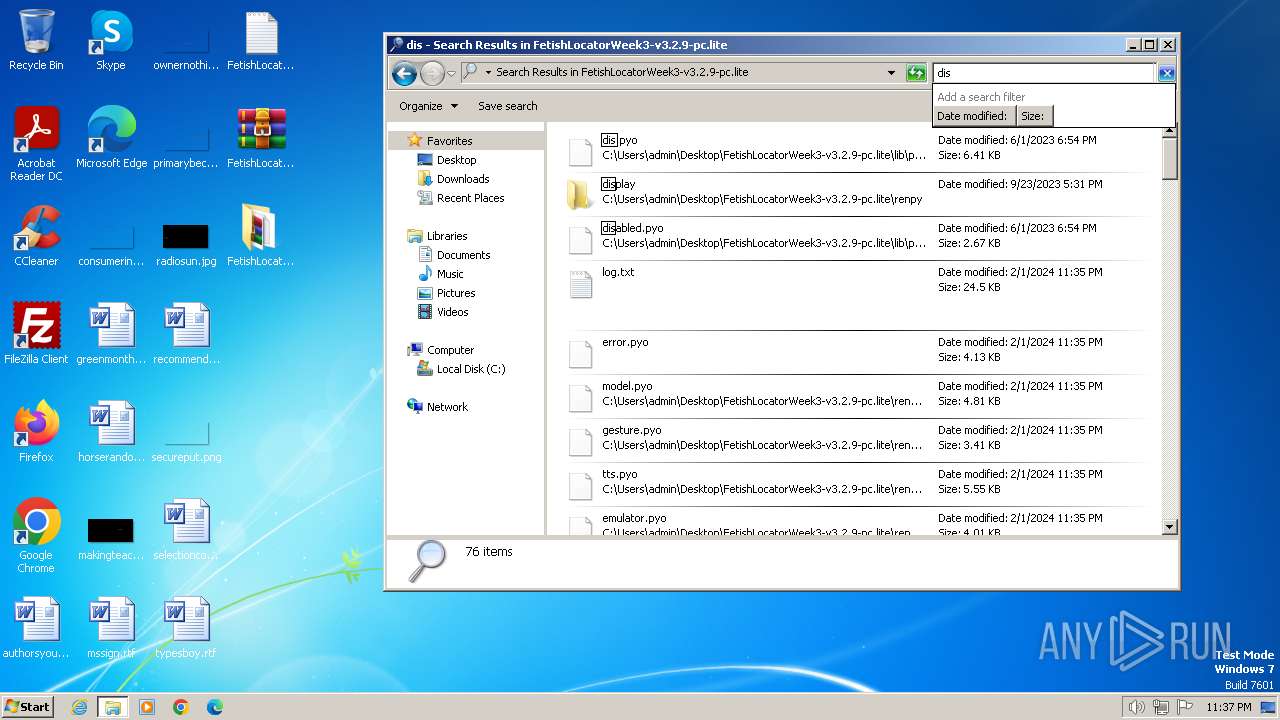
Task: Select the recommend... Word document on the desktop
Action: (186, 334)
